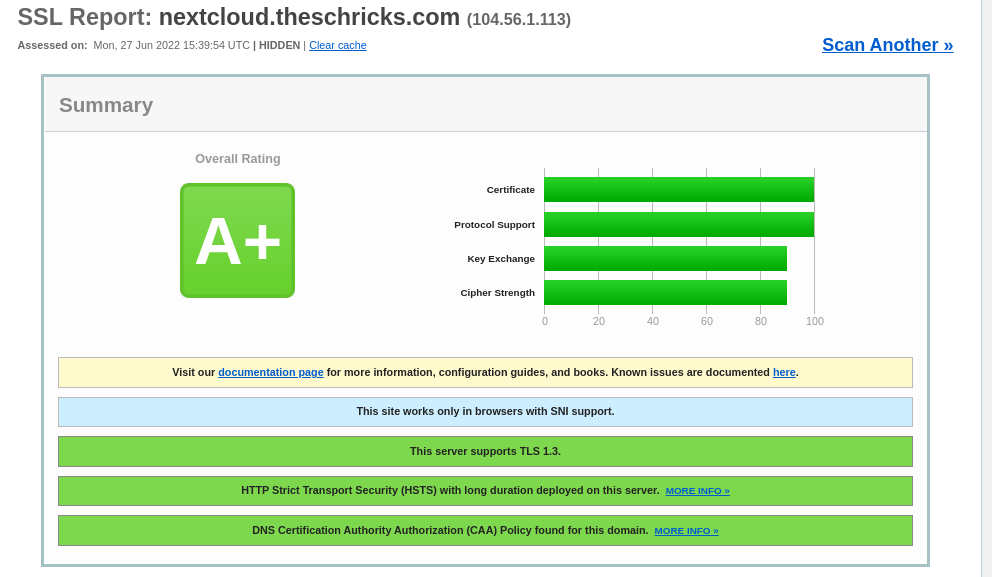
Task: Click the Overall Rating label
Action: pyautogui.click(x=238, y=159)
